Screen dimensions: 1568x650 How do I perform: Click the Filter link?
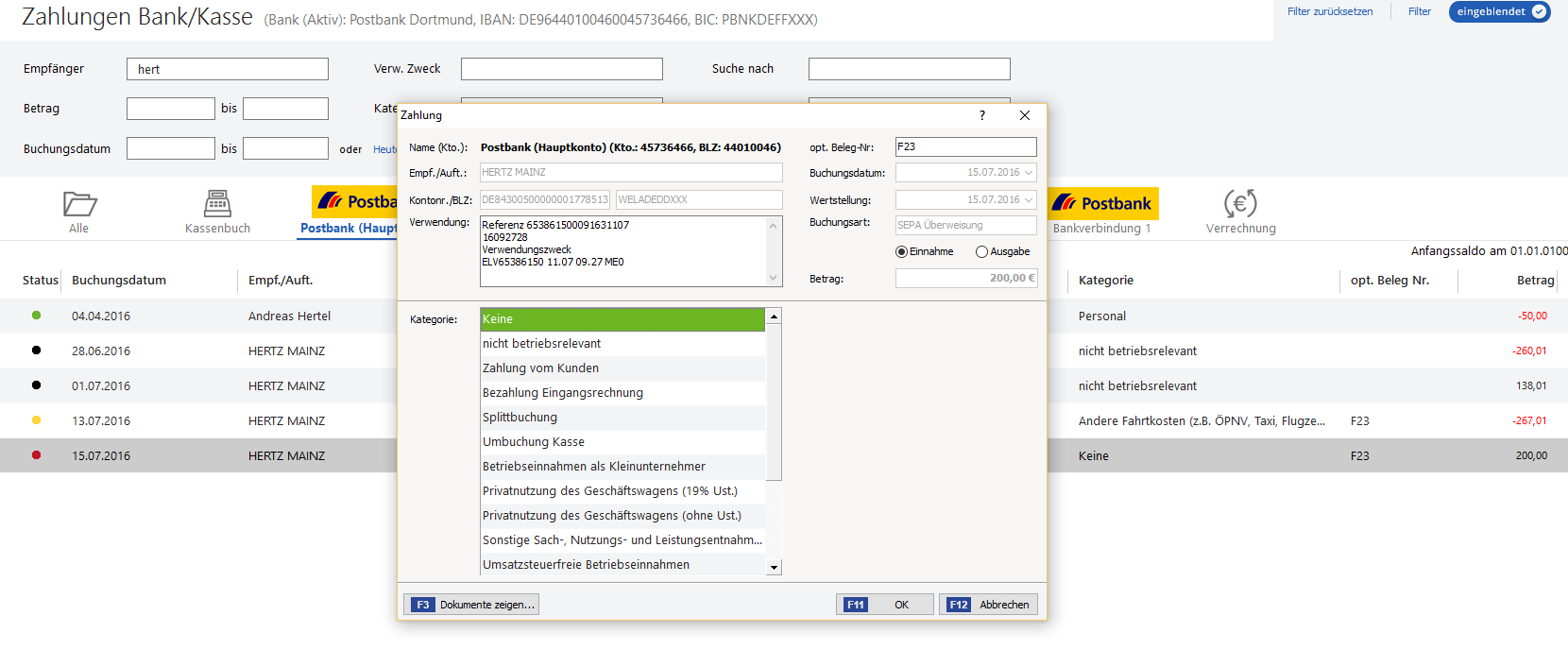coord(1420,11)
